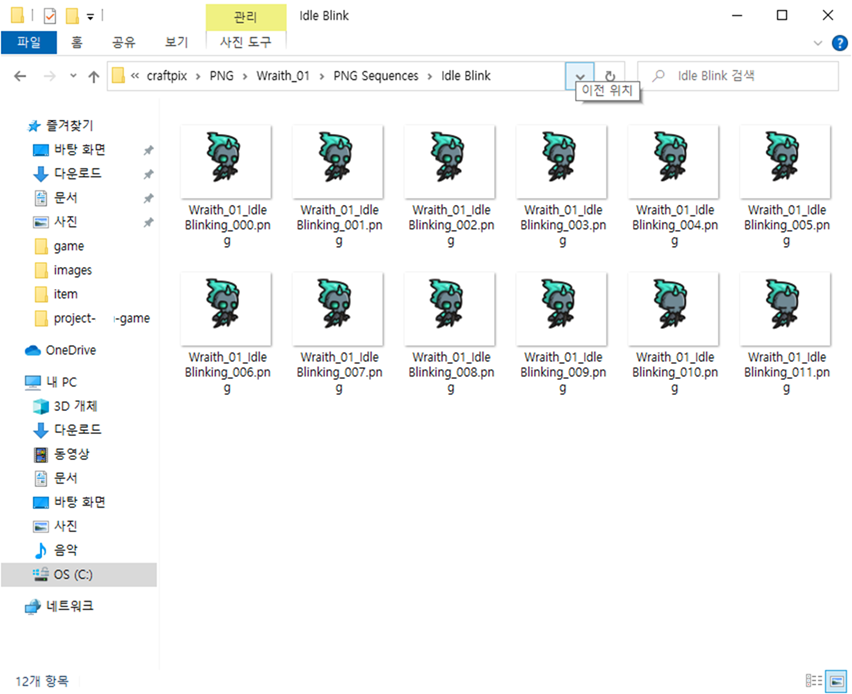
Task: Select the Wraith_01_Idle Blinking_008.png thumbnail
Action: tap(450, 309)
